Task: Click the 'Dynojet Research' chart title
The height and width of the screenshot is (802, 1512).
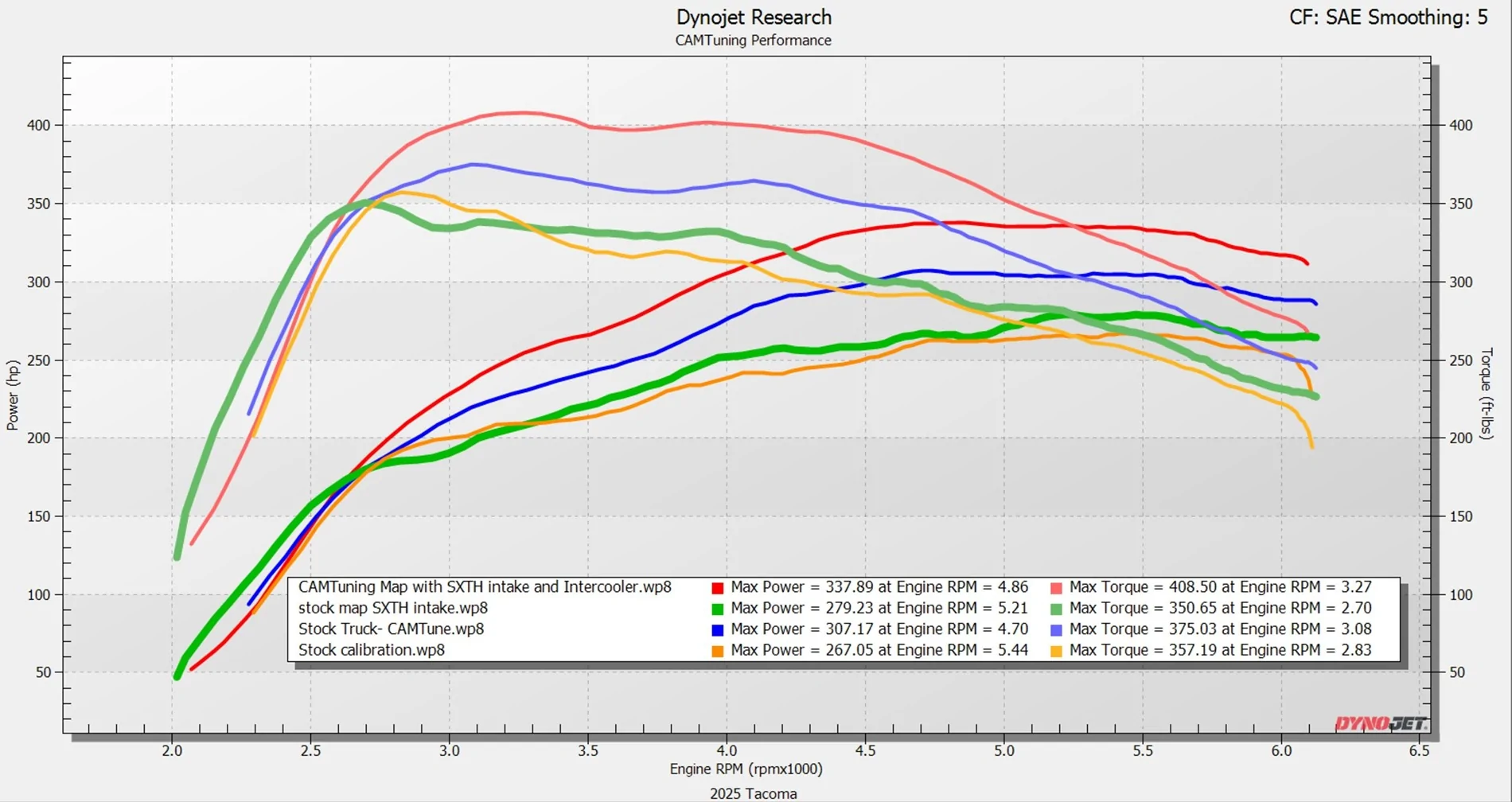Action: pyautogui.click(x=753, y=17)
